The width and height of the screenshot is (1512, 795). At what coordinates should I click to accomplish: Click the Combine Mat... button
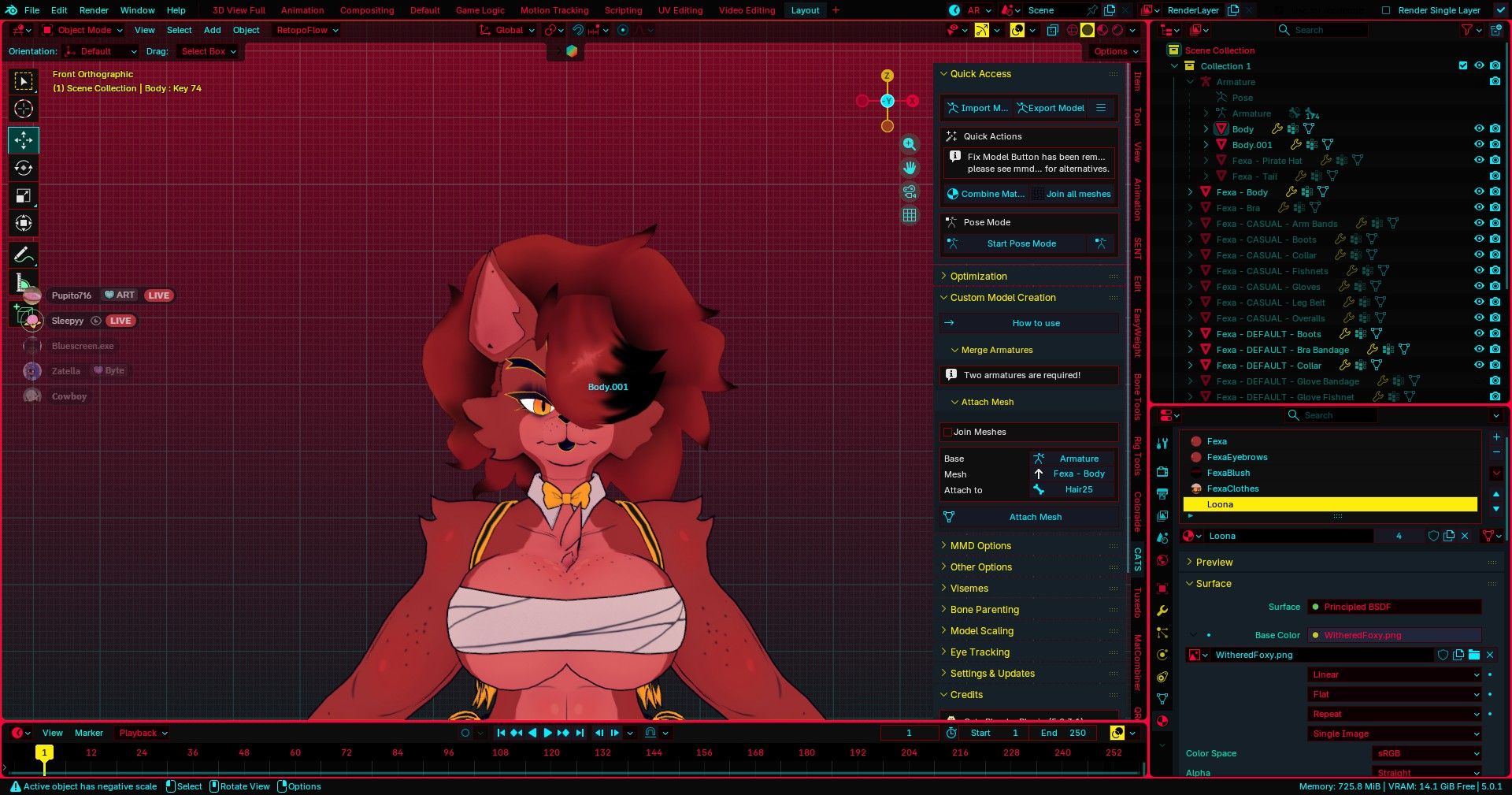(x=986, y=194)
